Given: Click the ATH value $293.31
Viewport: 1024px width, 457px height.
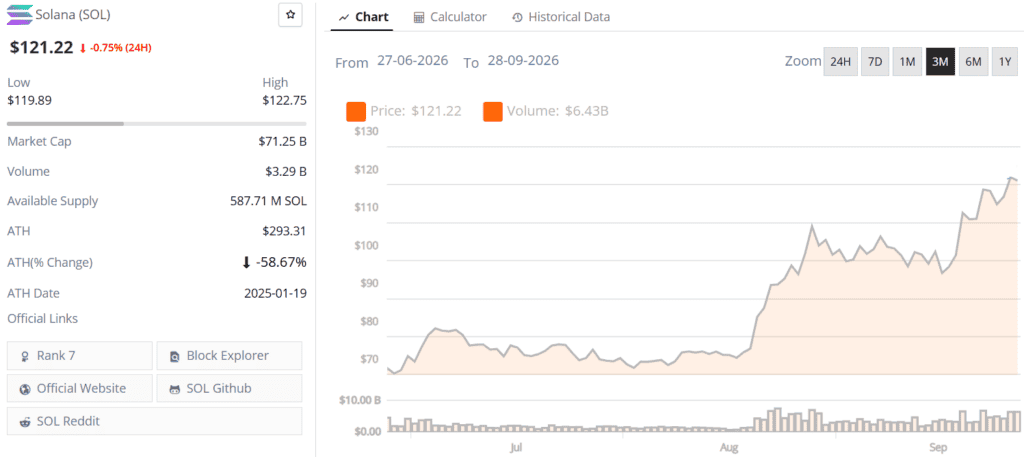Looking at the screenshot, I should click(x=284, y=231).
